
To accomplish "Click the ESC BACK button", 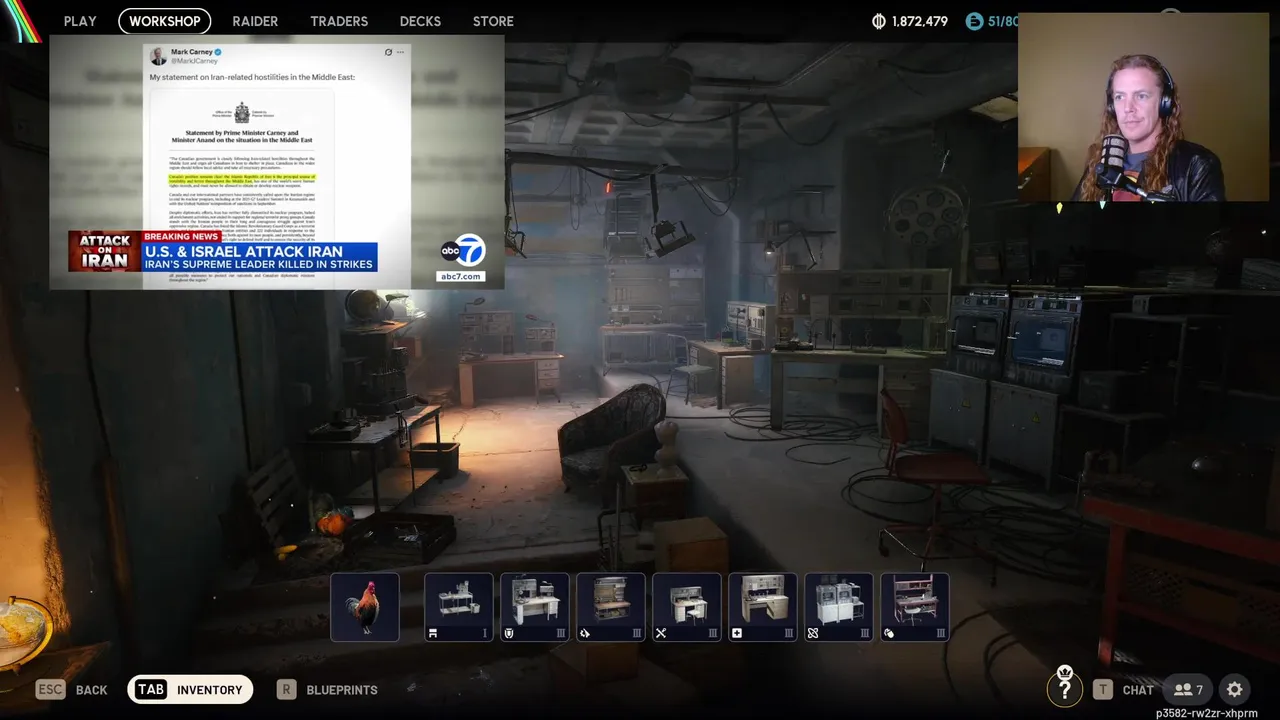I will click(72, 690).
